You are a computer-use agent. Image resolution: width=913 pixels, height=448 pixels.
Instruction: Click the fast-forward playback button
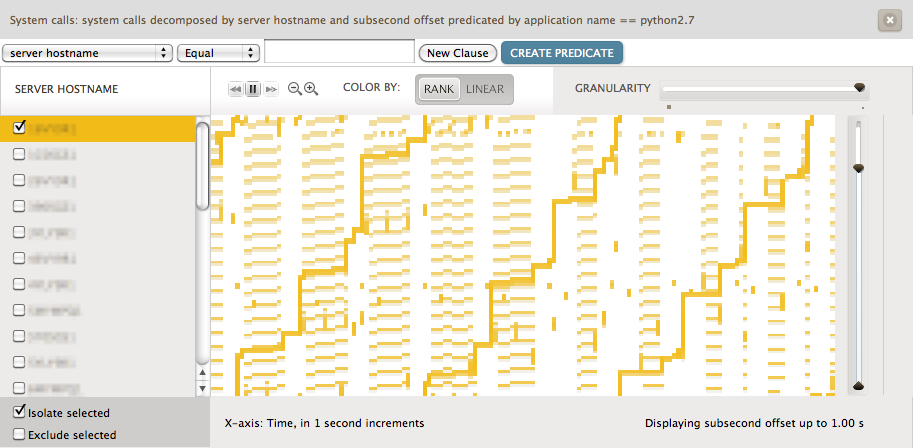(x=270, y=89)
